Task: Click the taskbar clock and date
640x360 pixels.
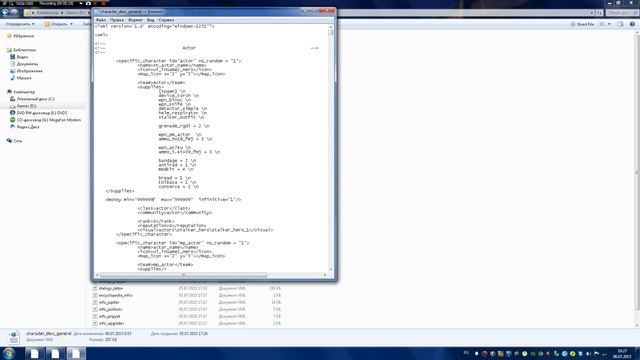Action: click(x=622, y=353)
